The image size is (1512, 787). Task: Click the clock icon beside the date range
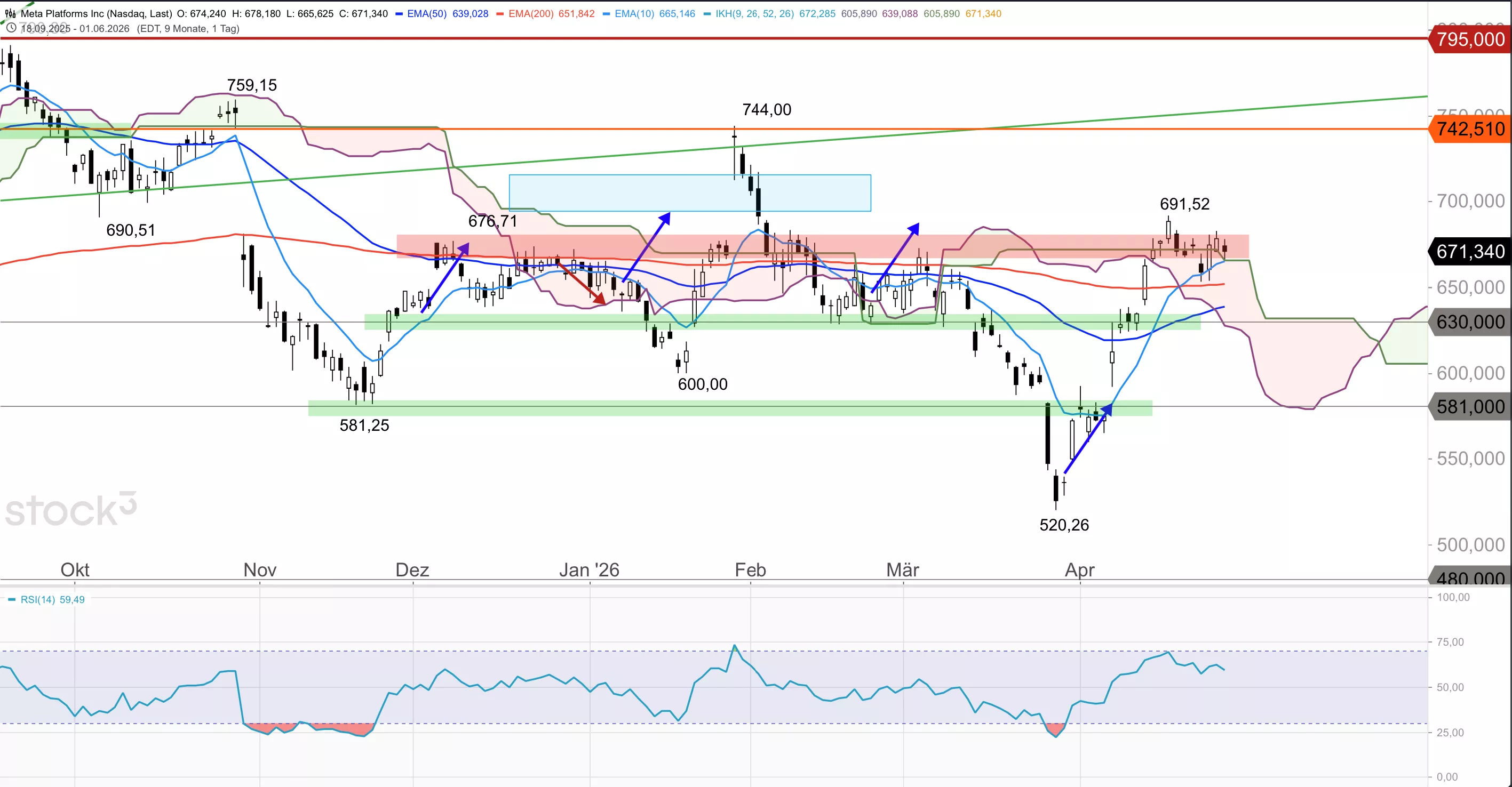pos(11,28)
